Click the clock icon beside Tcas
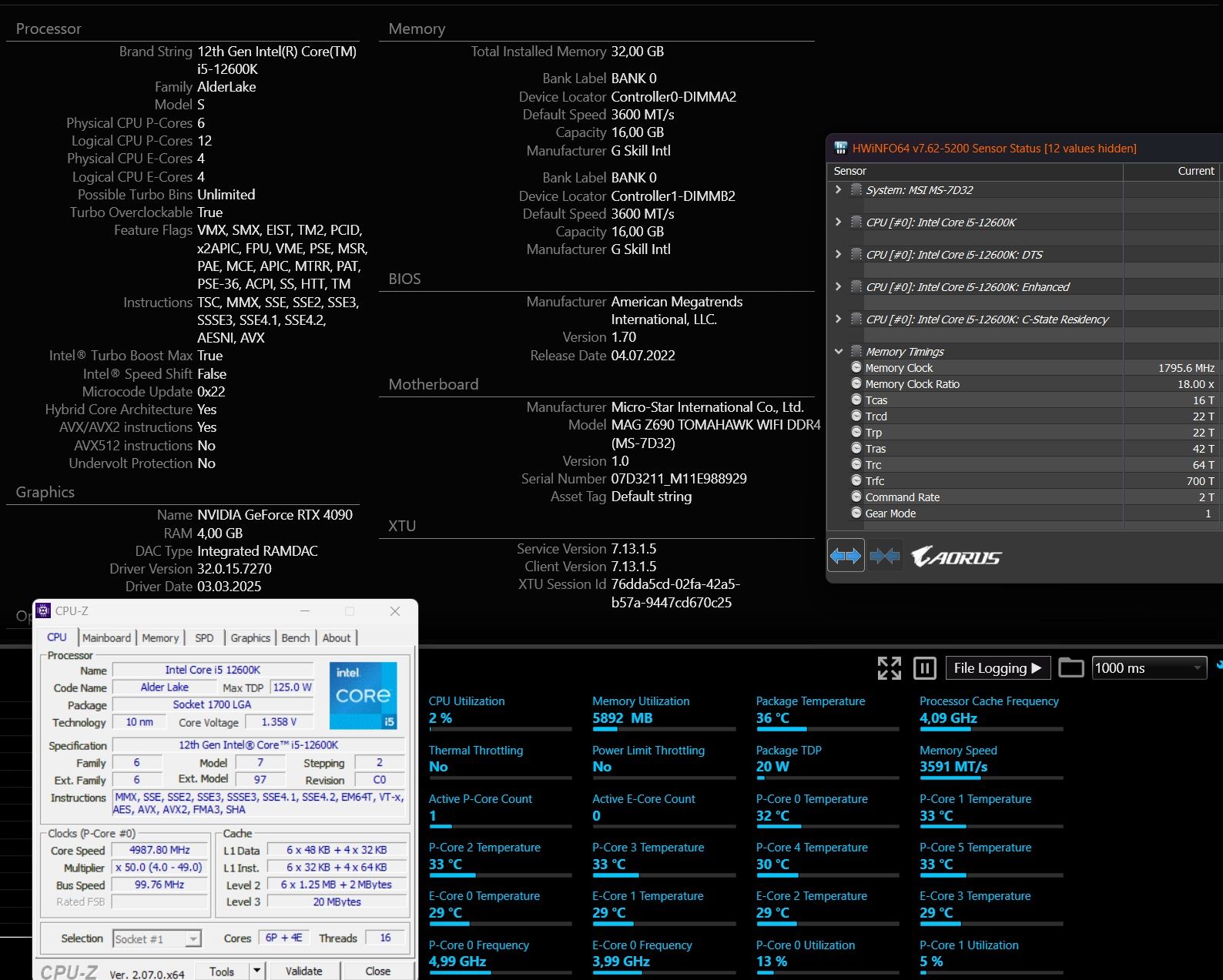Viewport: 1223px width, 980px height. click(x=856, y=400)
